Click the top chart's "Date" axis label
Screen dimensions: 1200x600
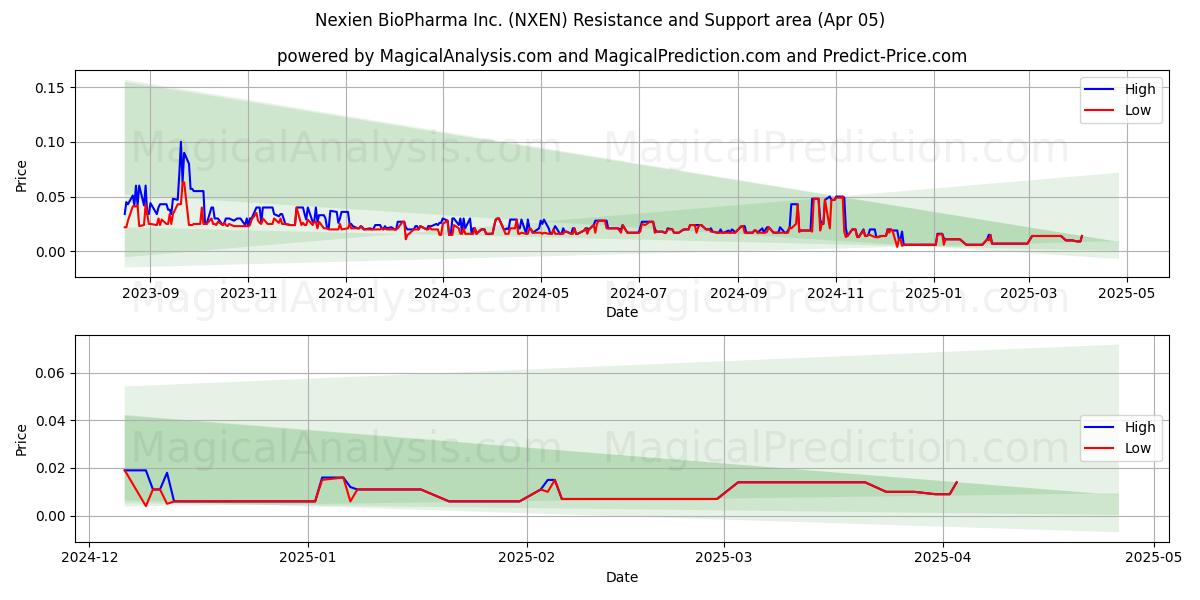tap(622, 312)
